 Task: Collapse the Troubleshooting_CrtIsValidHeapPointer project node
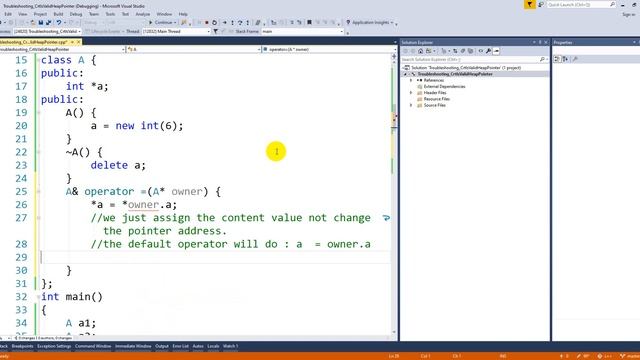click(x=405, y=74)
